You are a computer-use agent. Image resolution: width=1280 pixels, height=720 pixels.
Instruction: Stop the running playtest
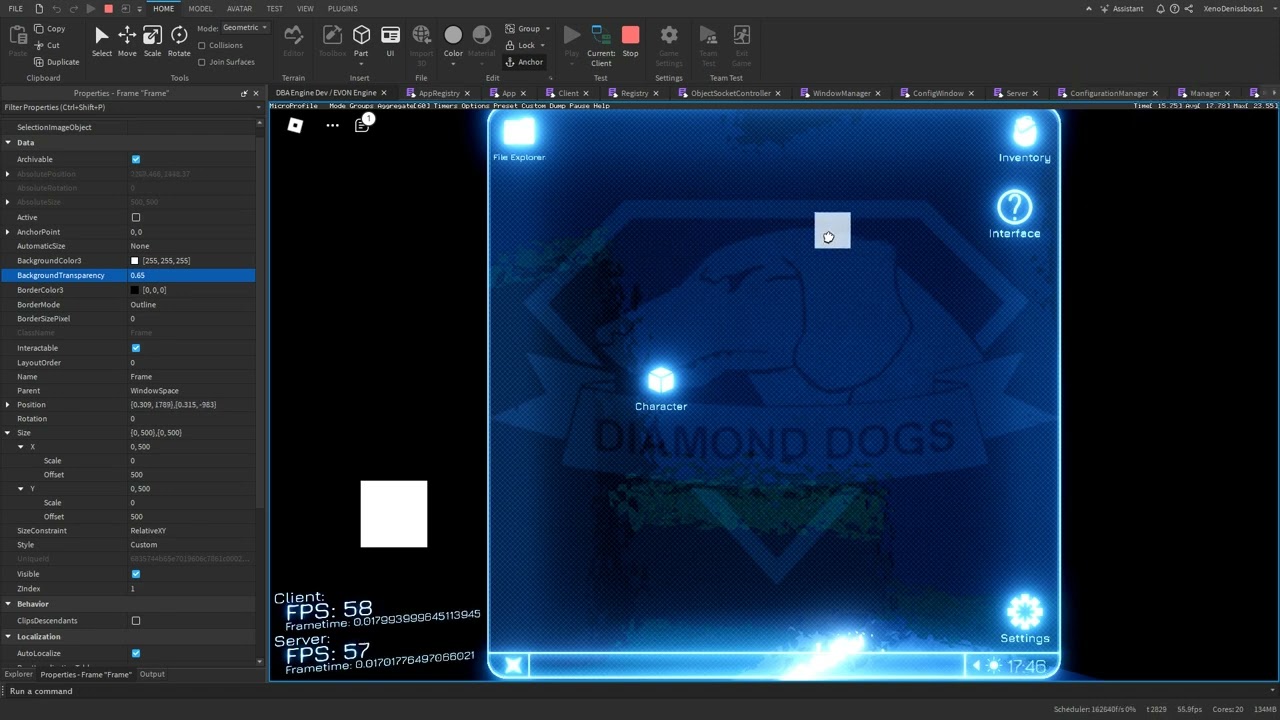pyautogui.click(x=630, y=41)
